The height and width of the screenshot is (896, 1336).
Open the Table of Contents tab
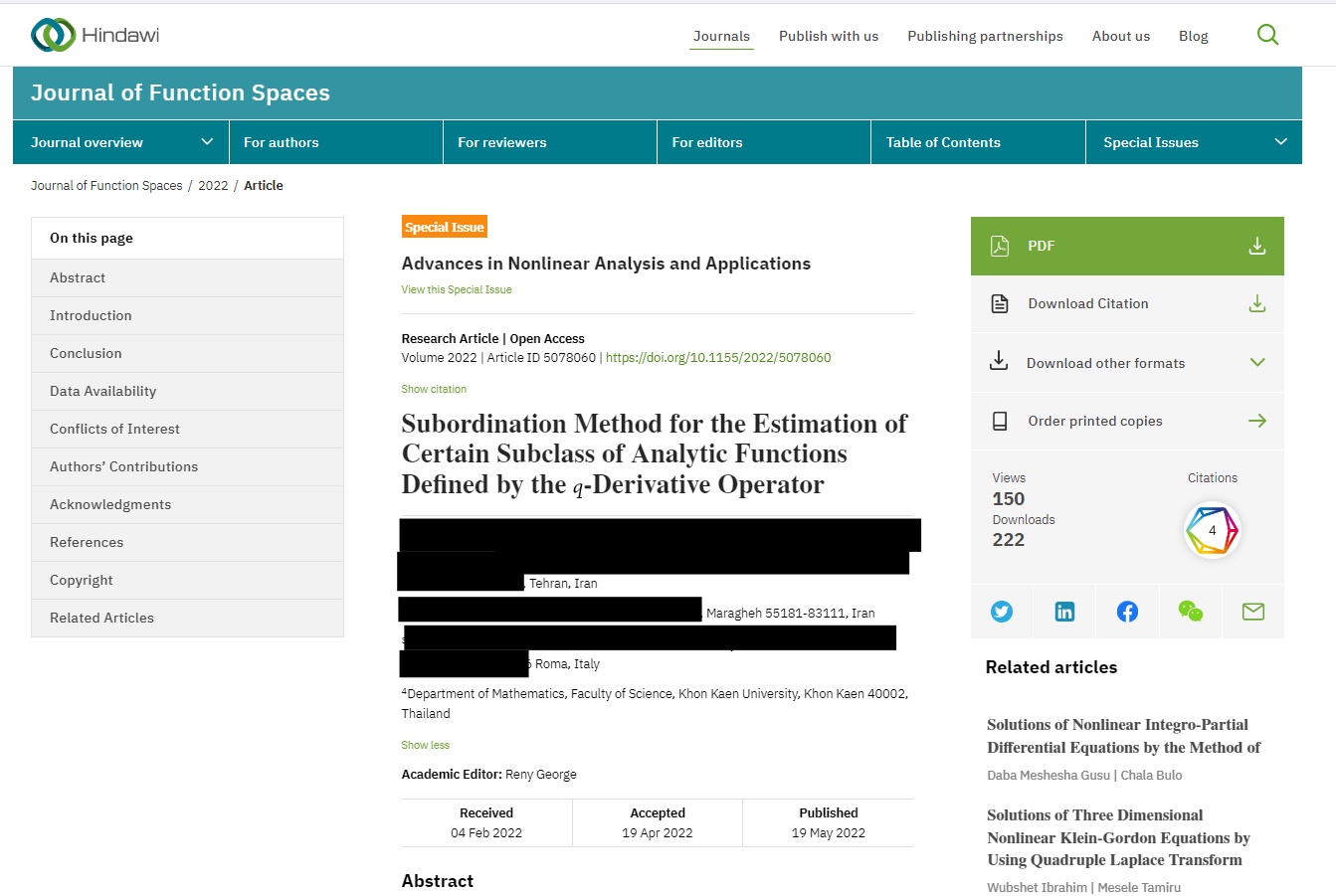(943, 142)
